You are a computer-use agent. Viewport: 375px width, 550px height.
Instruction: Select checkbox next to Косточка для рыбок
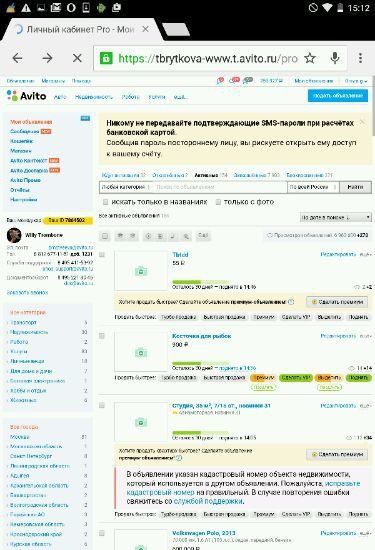coord(102,336)
